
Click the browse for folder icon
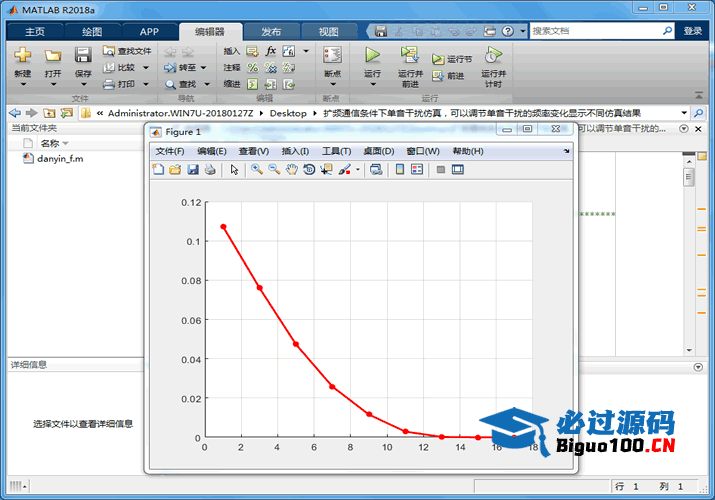coord(67,113)
